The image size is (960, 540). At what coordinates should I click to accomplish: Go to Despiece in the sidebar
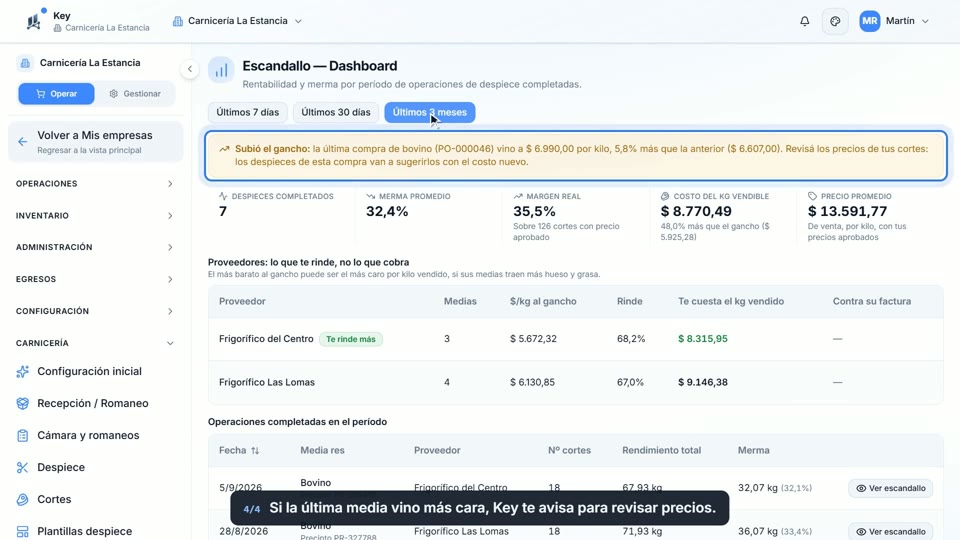tap(94, 467)
